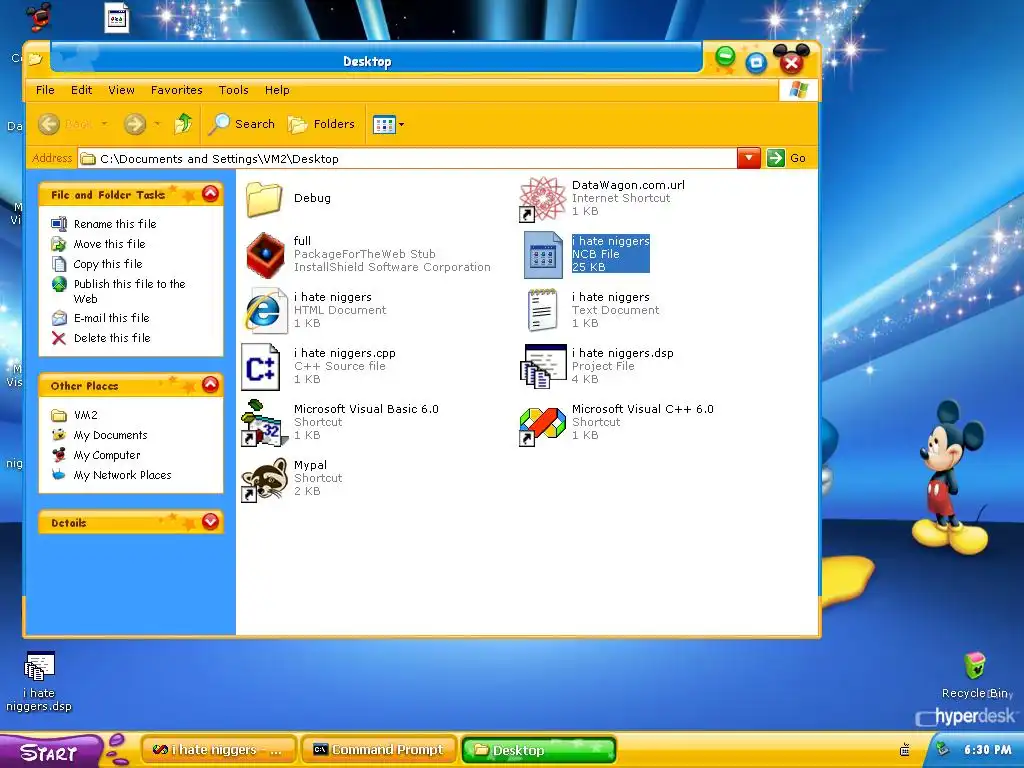
Task: Open My Network Places link
Action: click(122, 475)
